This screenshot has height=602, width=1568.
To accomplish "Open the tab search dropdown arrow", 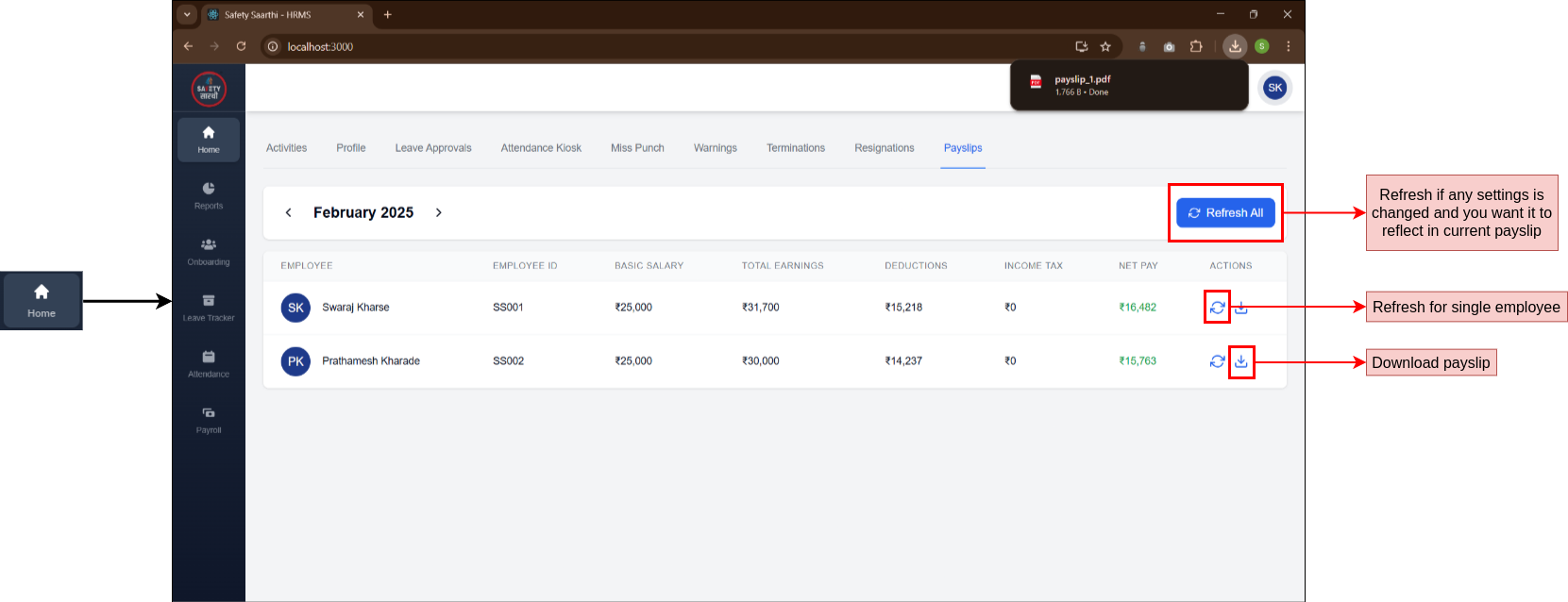I will 187,14.
